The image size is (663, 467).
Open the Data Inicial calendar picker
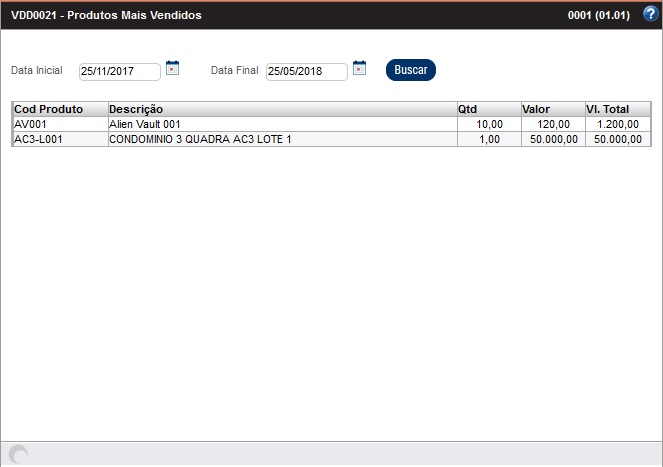172,68
